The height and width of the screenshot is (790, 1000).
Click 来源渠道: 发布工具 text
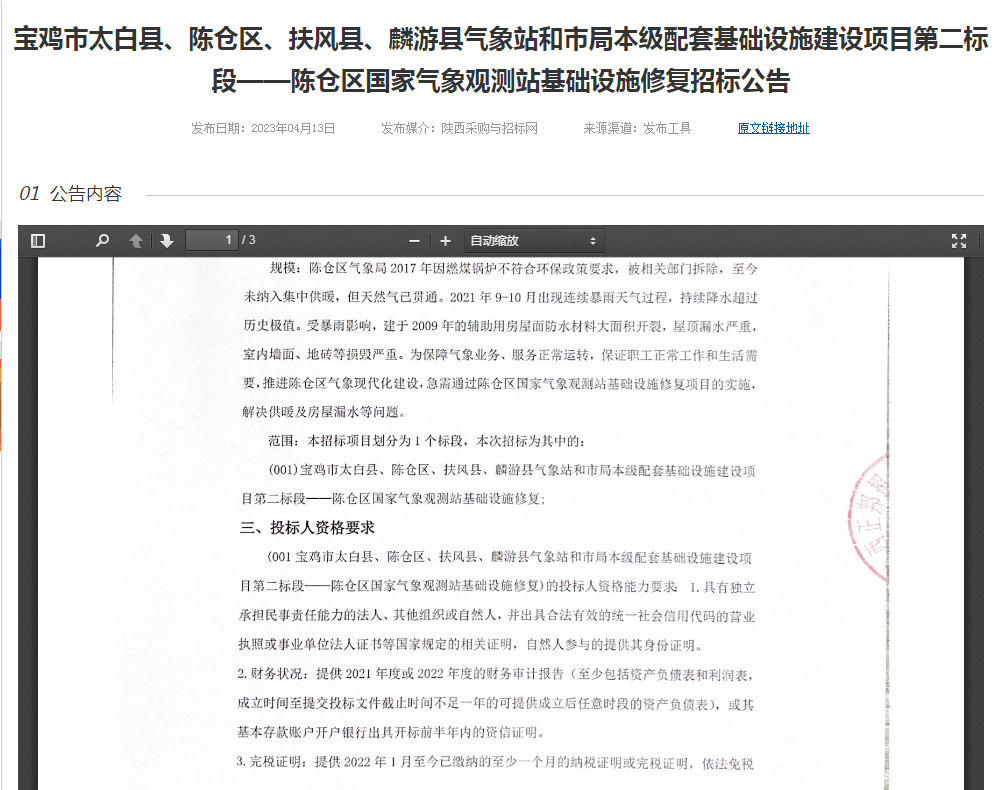[x=637, y=128]
